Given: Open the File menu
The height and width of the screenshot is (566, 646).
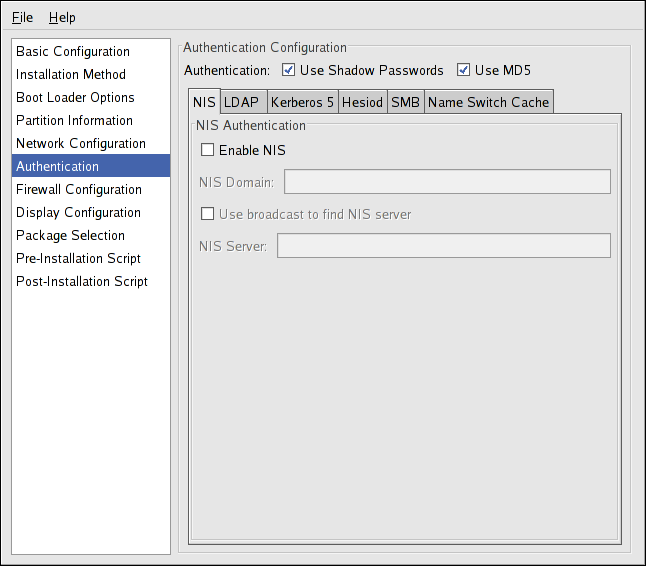Looking at the screenshot, I should [22, 17].
